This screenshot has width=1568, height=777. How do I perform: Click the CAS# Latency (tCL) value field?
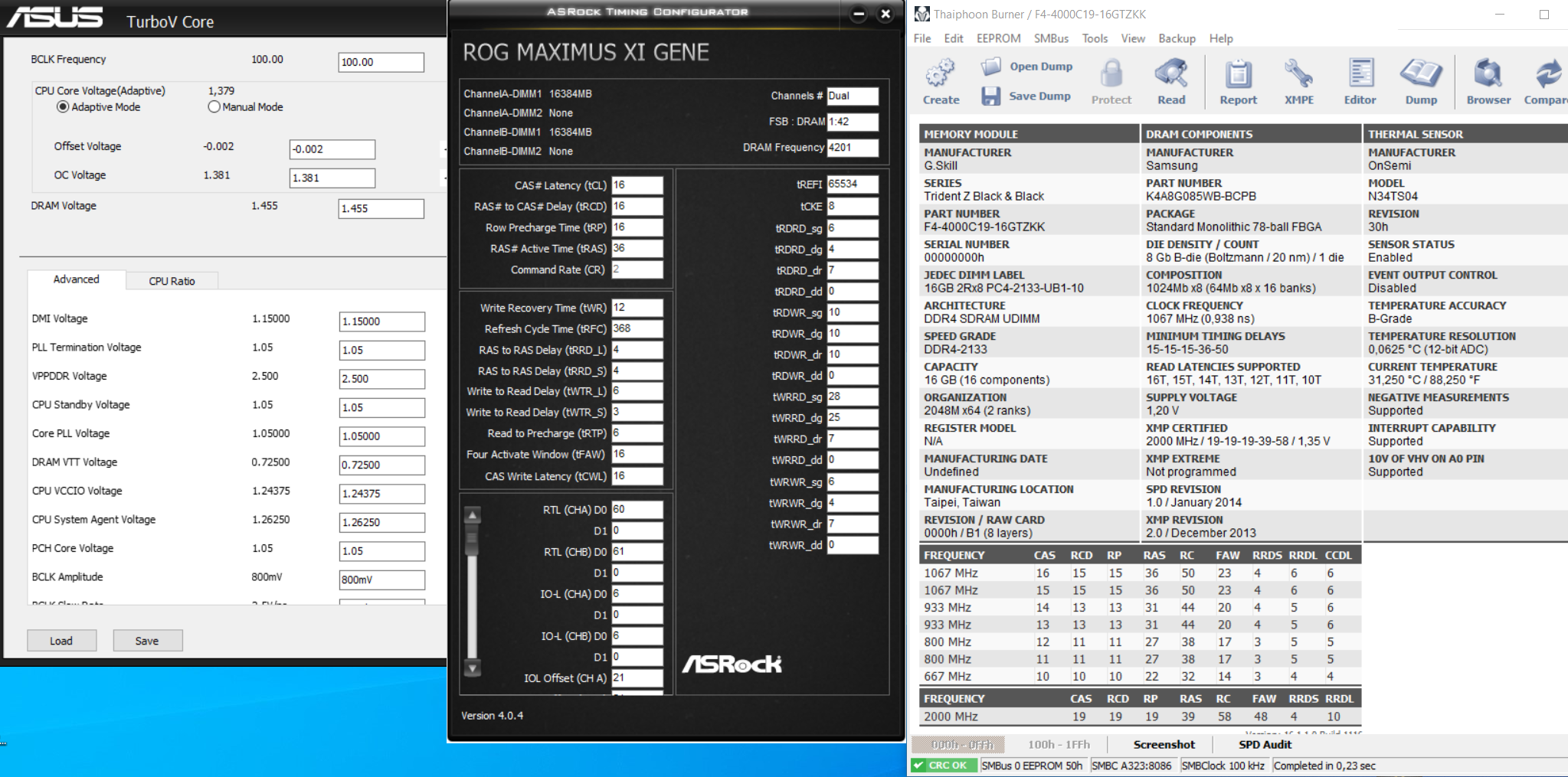pyautogui.click(x=637, y=185)
